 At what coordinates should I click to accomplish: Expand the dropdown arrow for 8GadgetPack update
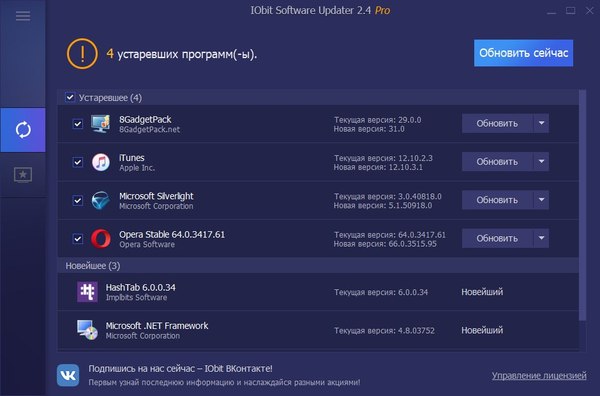tap(541, 123)
